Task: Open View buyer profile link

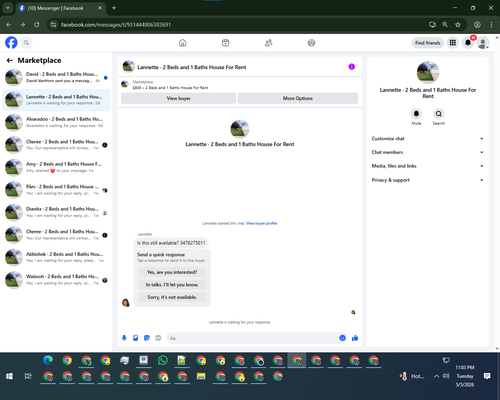Action: pyautogui.click(x=261, y=223)
